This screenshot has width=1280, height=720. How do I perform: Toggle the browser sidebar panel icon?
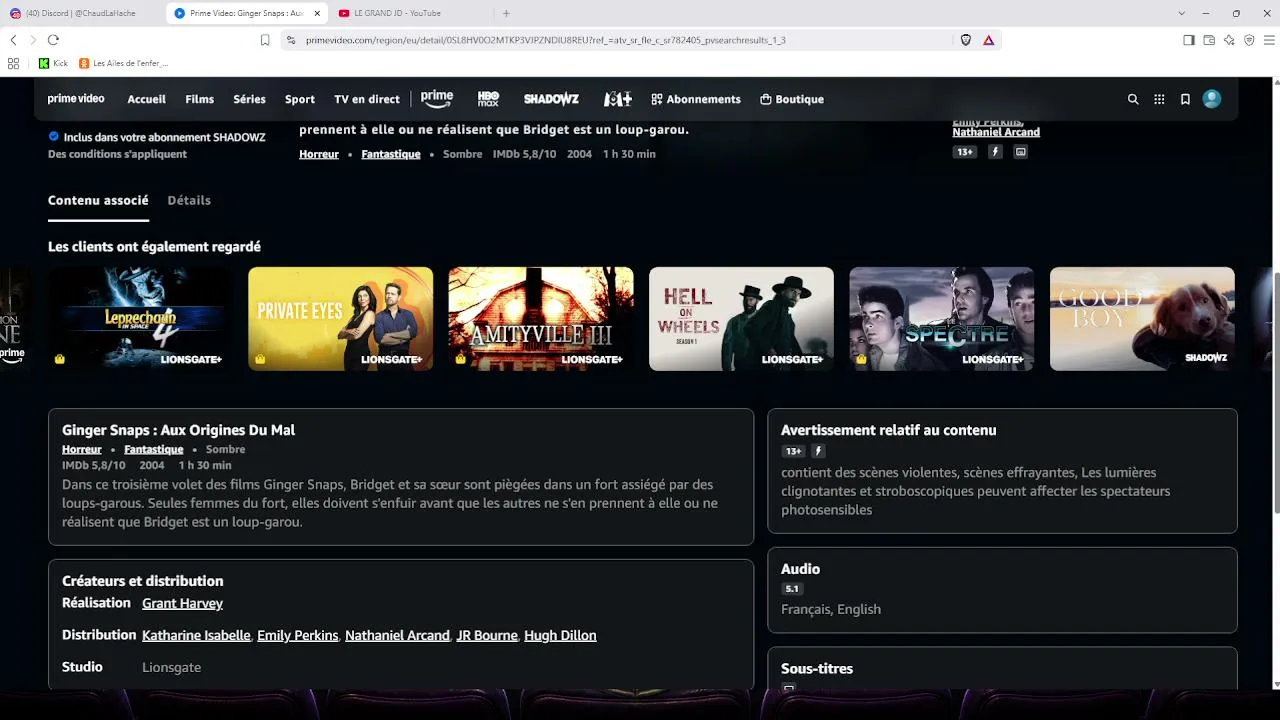tap(1189, 40)
